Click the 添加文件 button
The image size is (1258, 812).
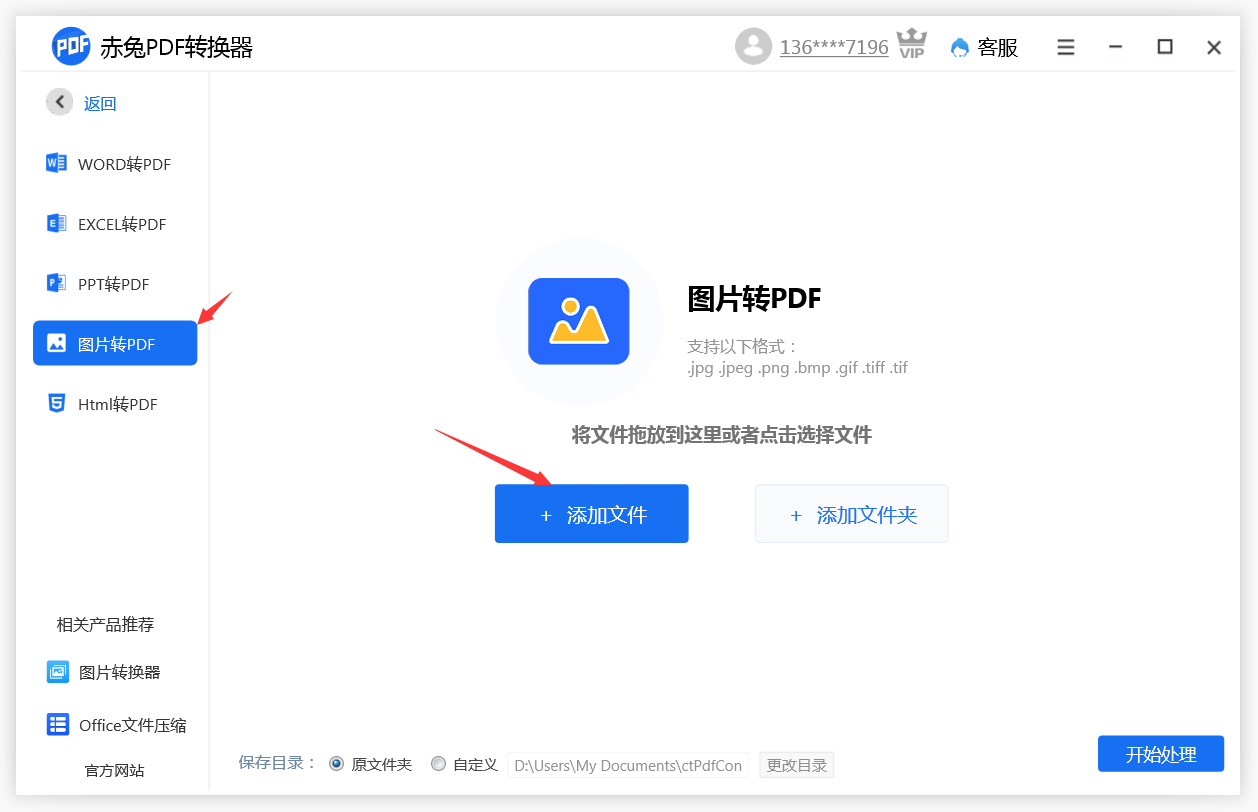tap(592, 514)
